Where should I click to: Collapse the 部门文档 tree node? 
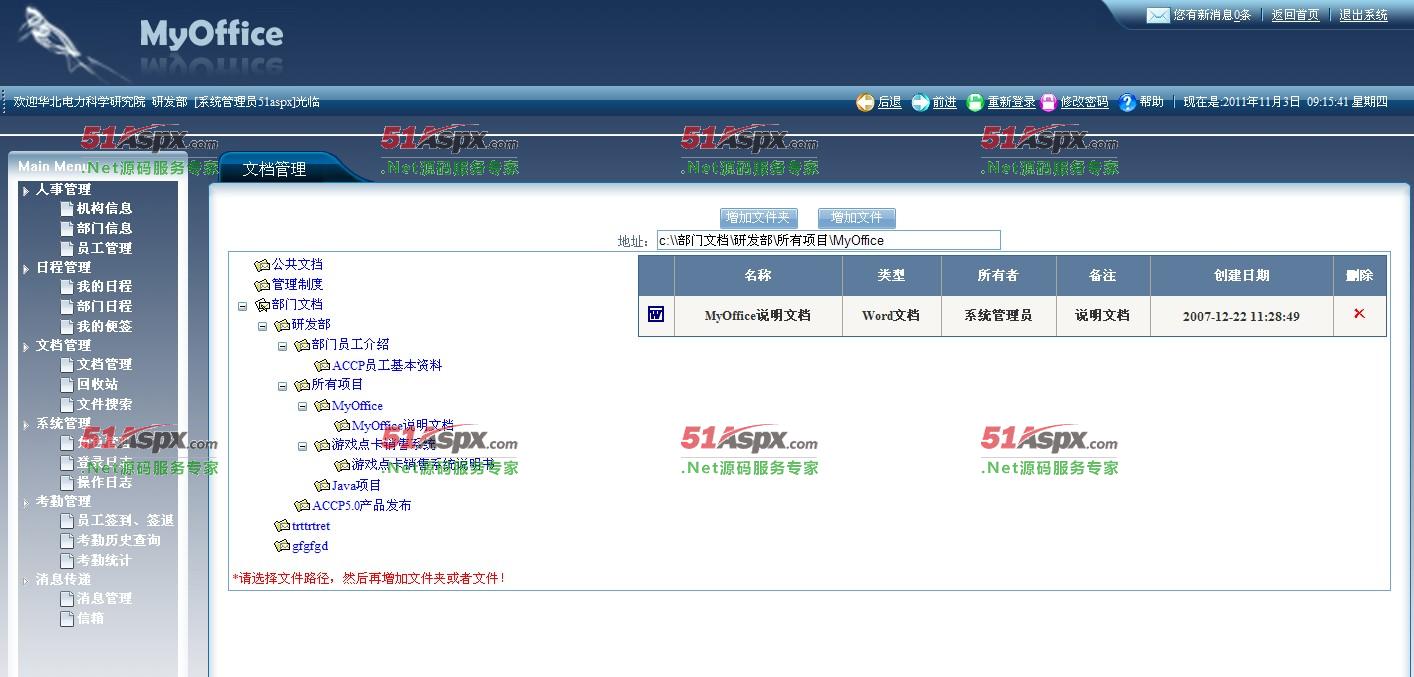click(x=242, y=306)
